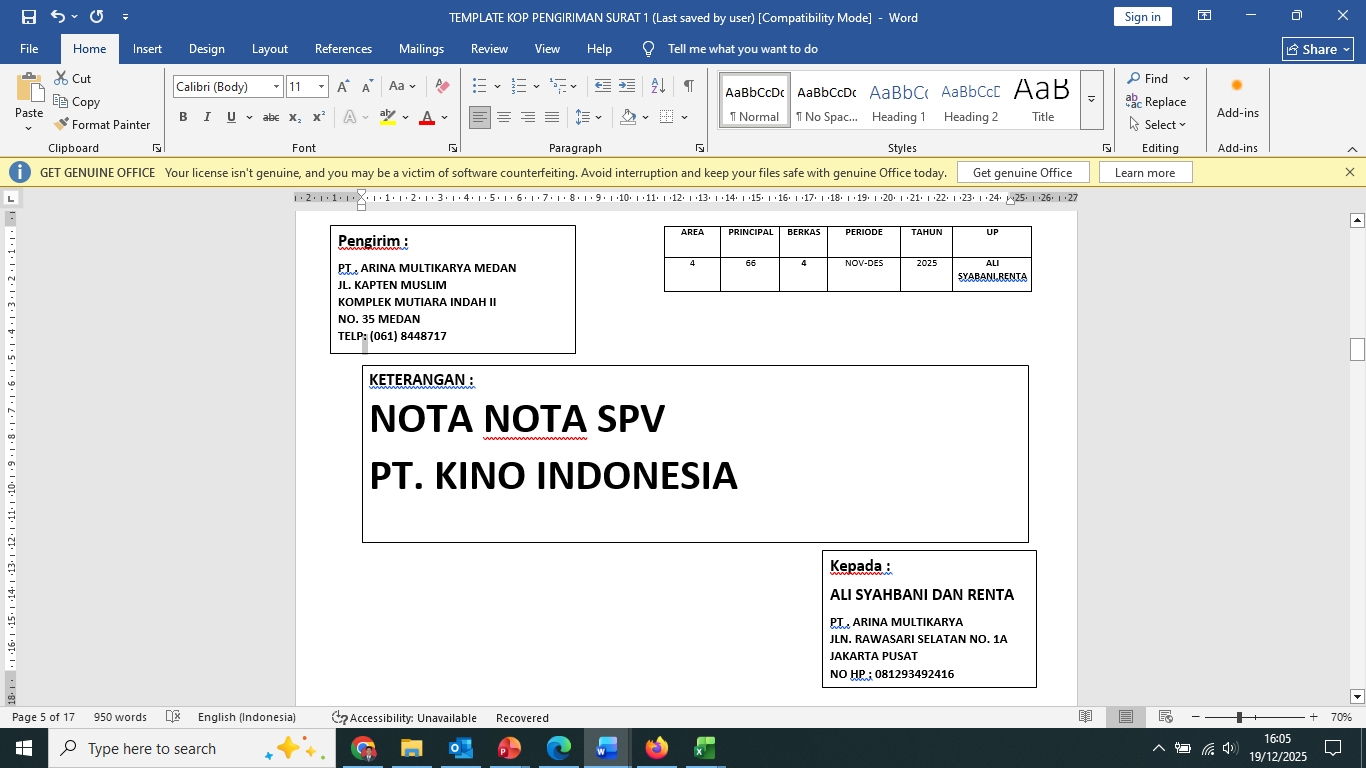The width and height of the screenshot is (1366, 768).
Task: Click the Clear All Formatting eraser icon
Action: (442, 87)
